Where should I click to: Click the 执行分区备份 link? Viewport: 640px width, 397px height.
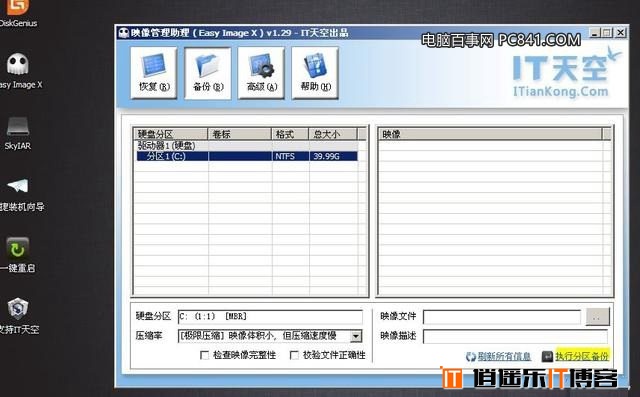(582, 356)
